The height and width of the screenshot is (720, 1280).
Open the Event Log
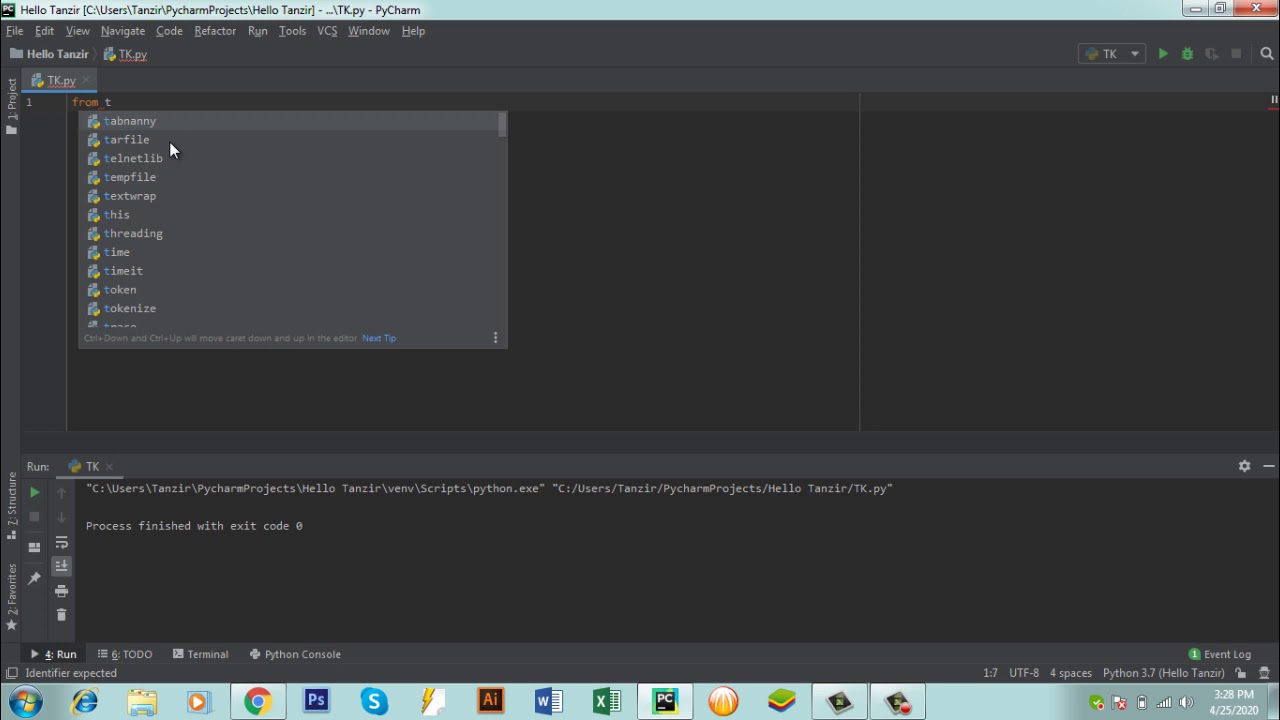tap(1219, 654)
